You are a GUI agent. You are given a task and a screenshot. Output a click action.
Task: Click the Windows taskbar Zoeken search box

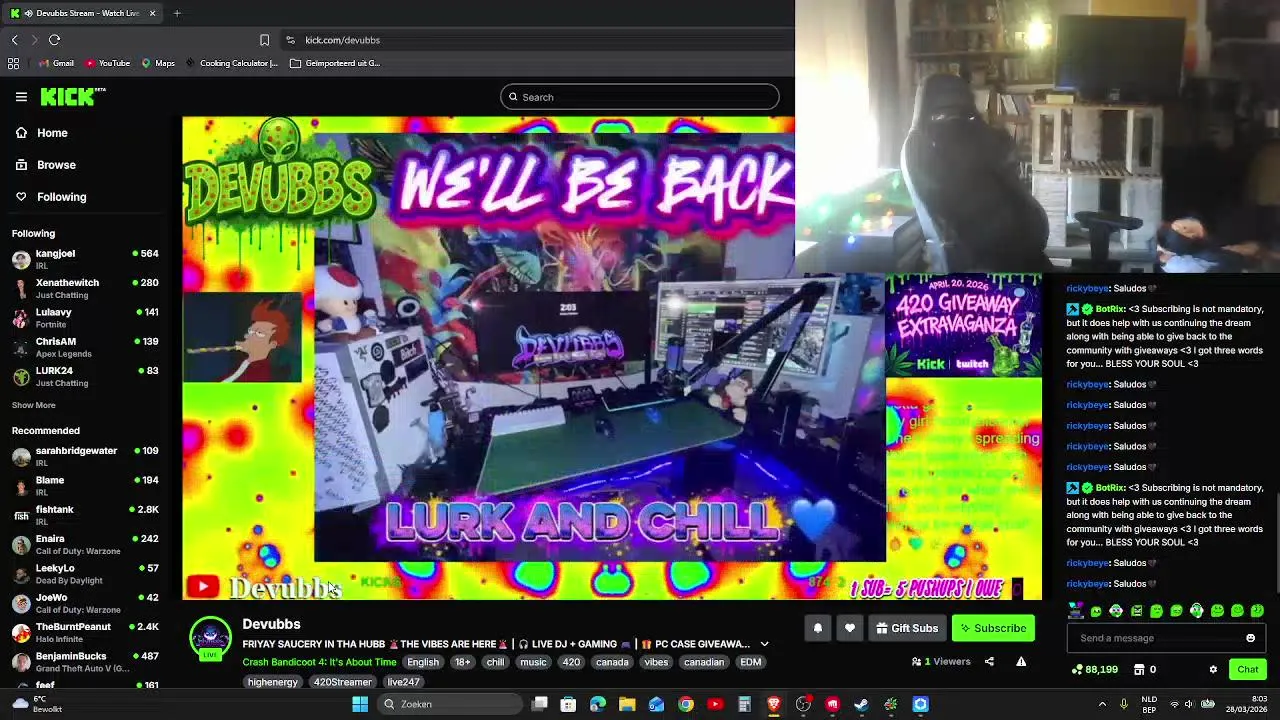click(450, 704)
